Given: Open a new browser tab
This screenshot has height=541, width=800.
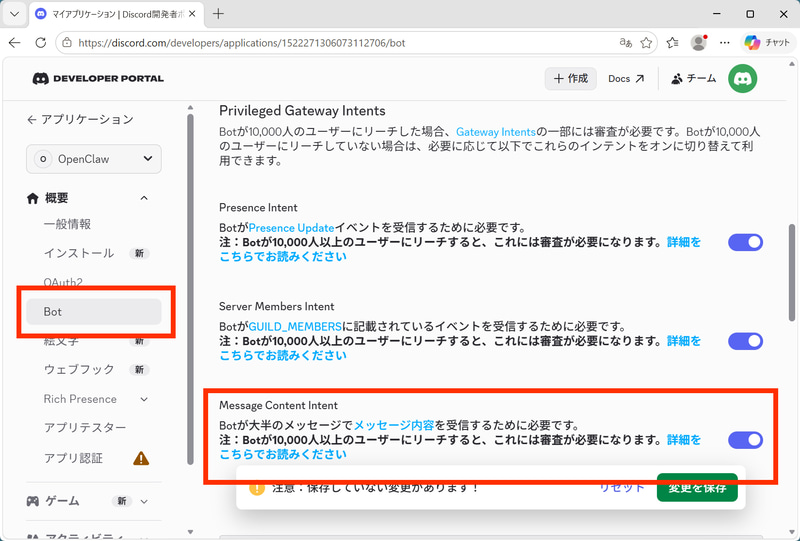Looking at the screenshot, I should [218, 14].
